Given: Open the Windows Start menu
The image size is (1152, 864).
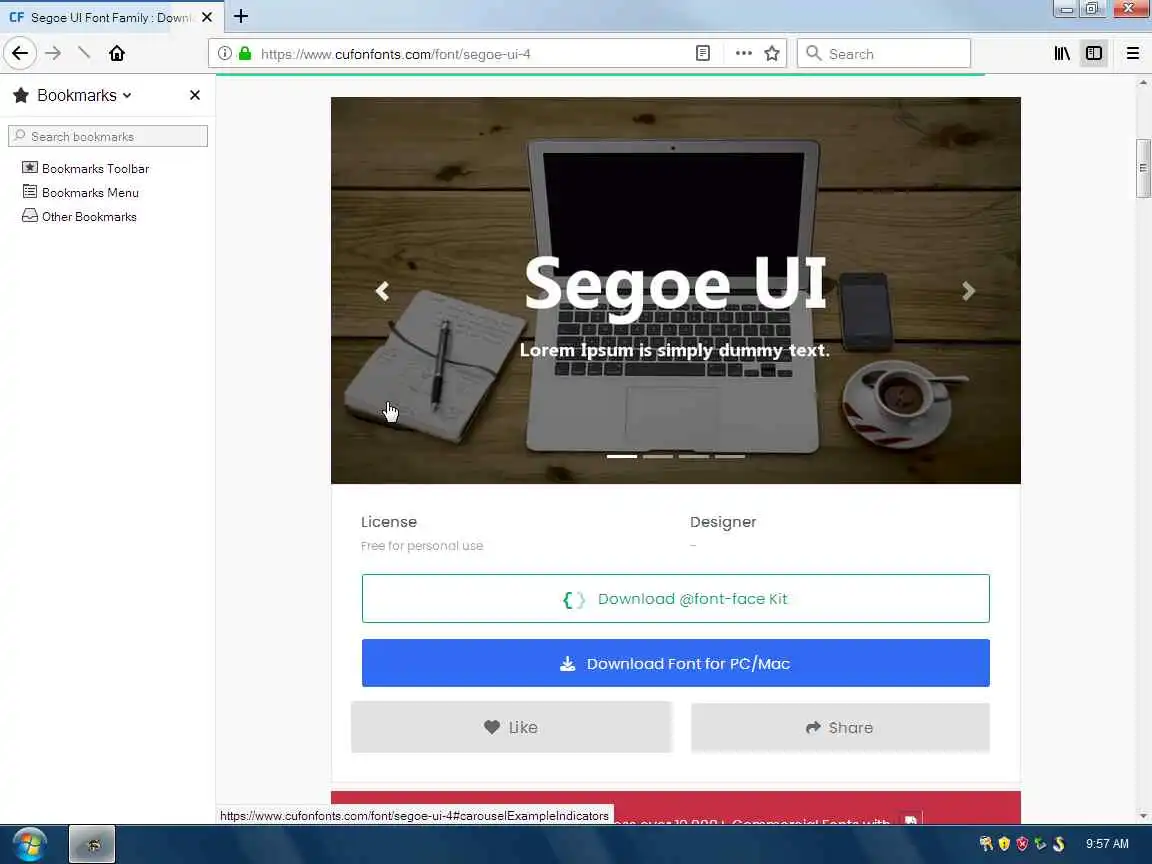Looking at the screenshot, I should click(x=29, y=844).
